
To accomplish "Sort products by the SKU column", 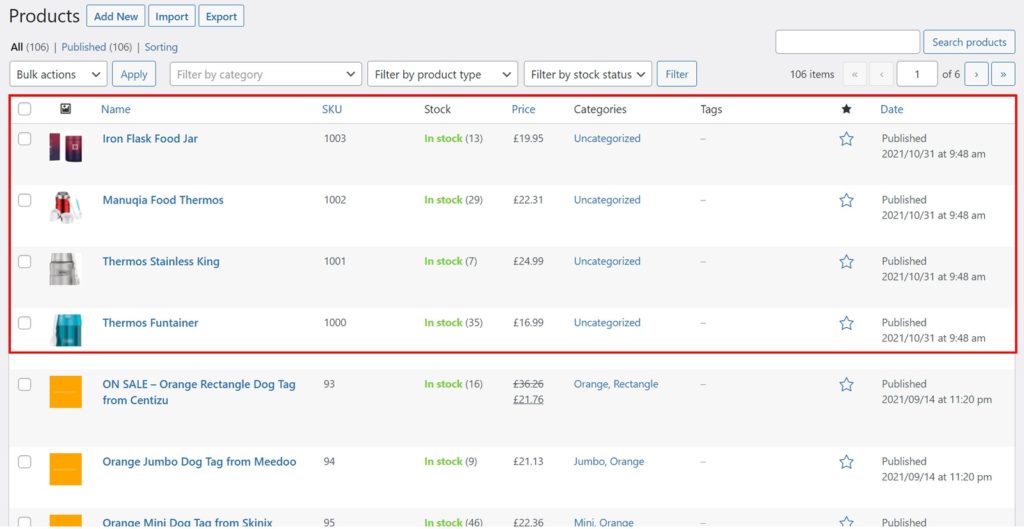I will click(x=332, y=109).
